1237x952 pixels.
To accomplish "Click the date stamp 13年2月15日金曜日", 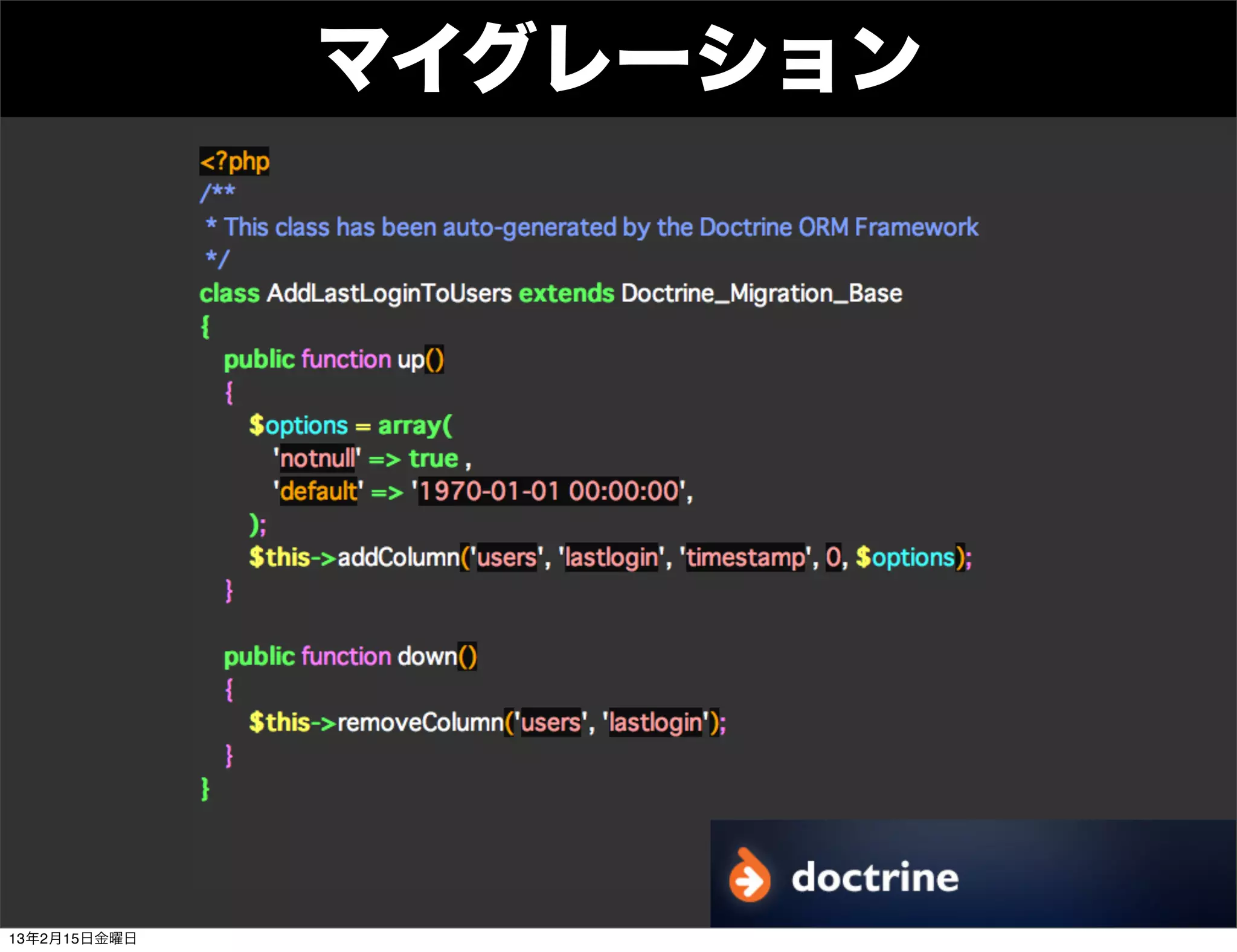I will (x=72, y=939).
